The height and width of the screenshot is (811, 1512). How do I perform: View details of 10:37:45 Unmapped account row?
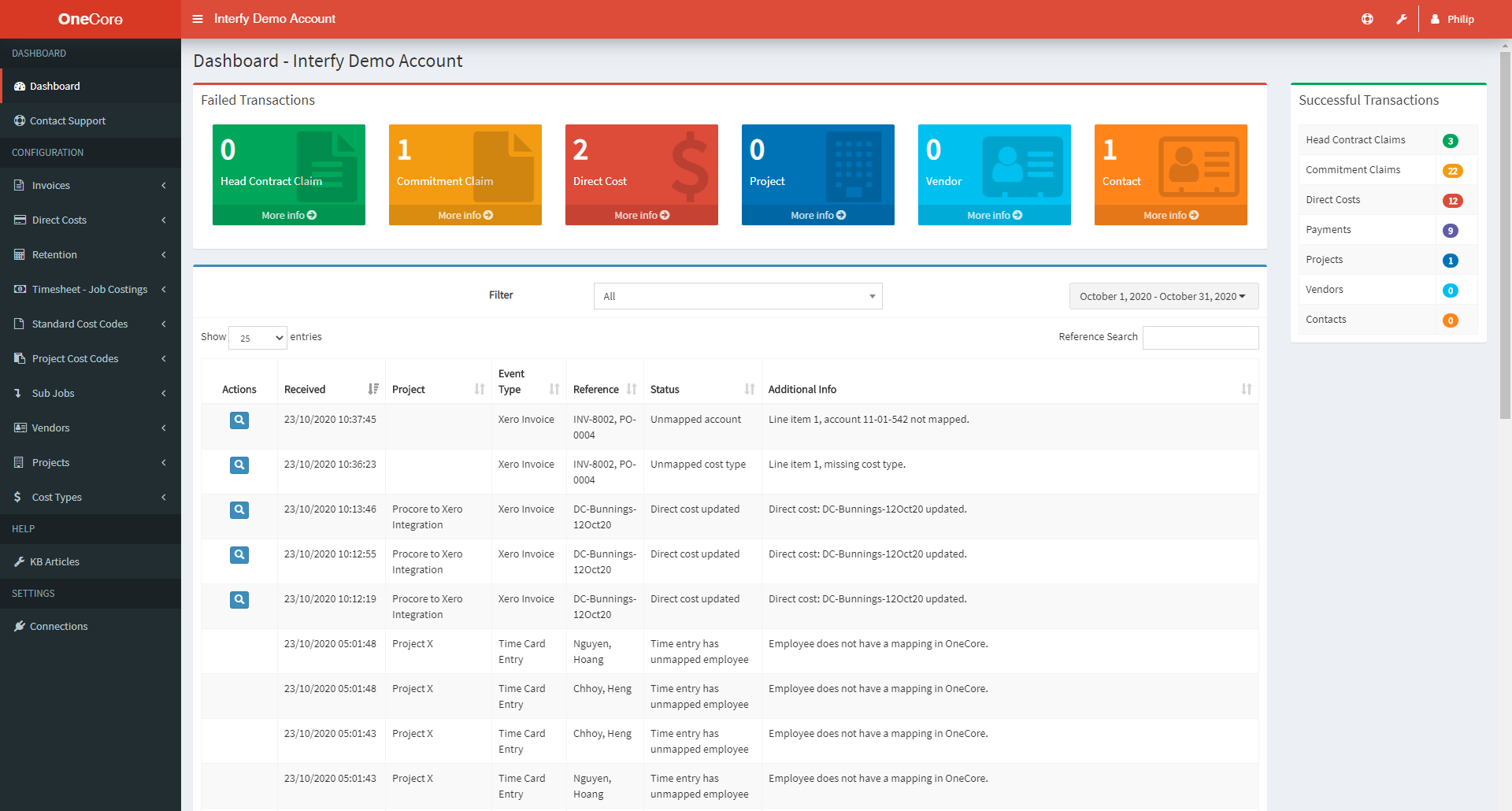pos(239,420)
